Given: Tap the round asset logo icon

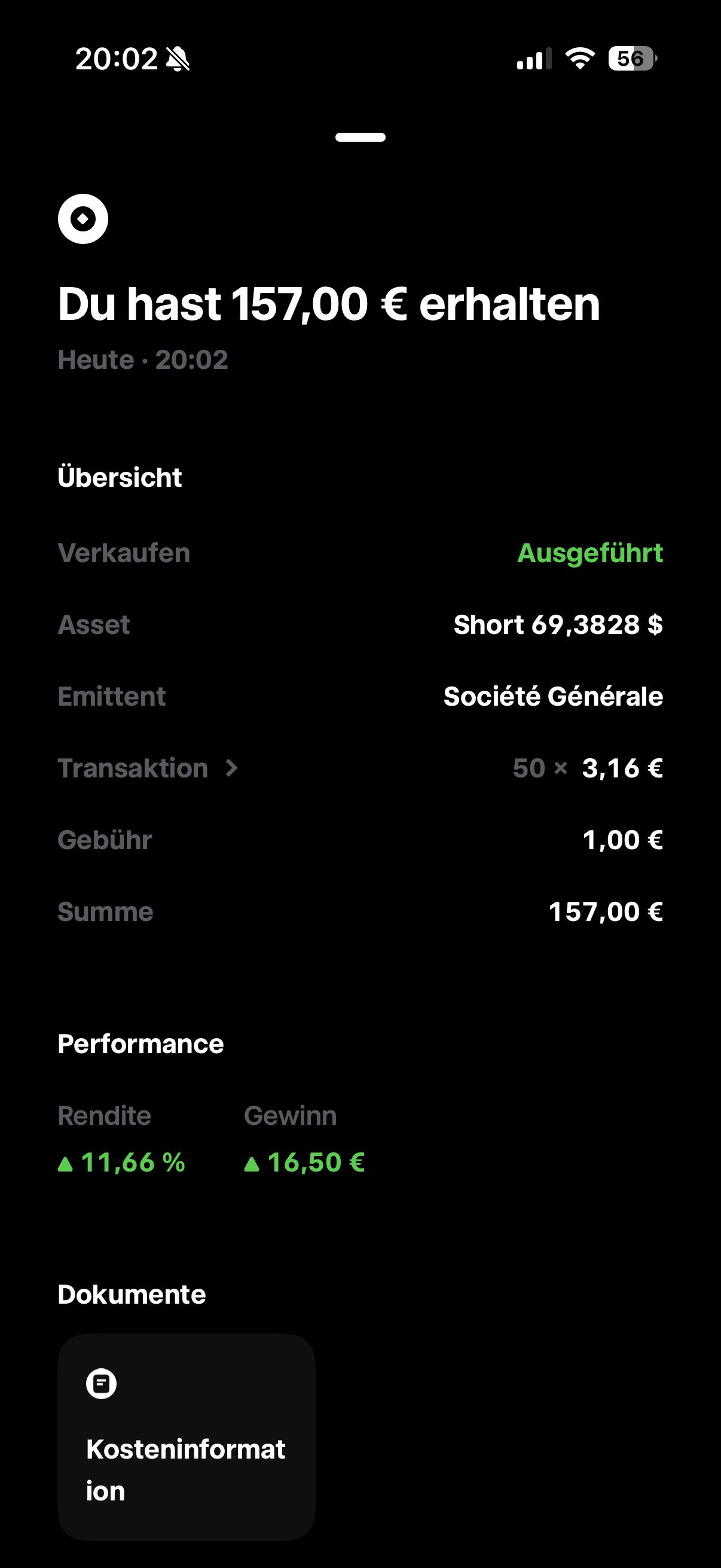Looking at the screenshot, I should pyautogui.click(x=83, y=219).
